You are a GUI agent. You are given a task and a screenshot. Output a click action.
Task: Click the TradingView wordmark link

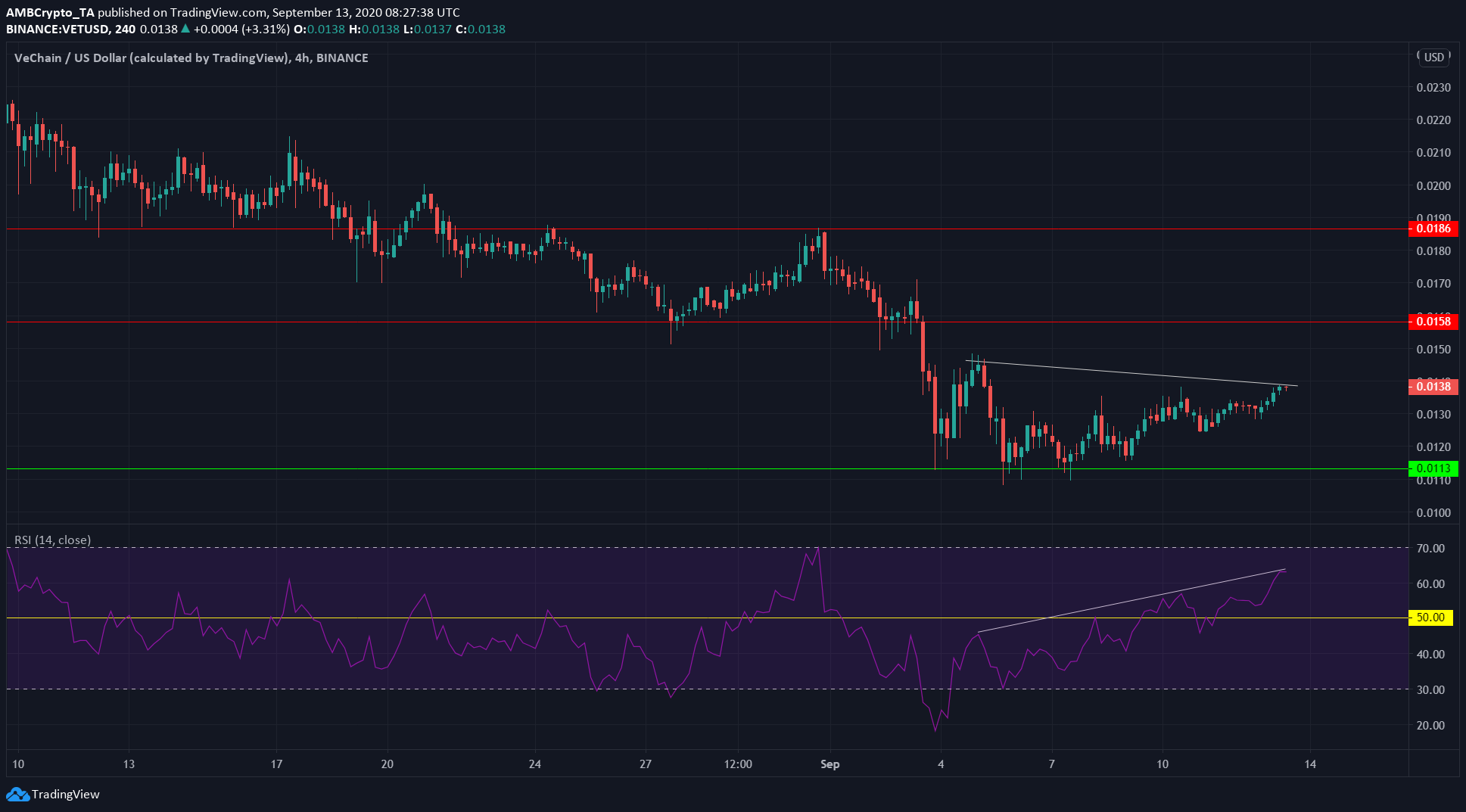[66, 795]
